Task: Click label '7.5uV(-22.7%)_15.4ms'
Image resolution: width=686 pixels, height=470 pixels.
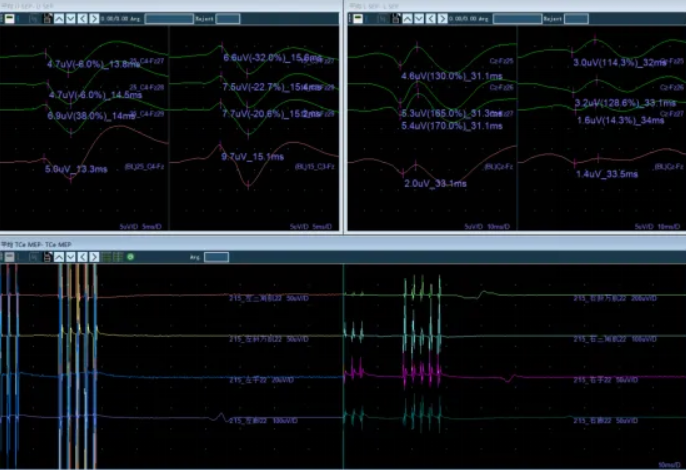Action: tap(272, 87)
